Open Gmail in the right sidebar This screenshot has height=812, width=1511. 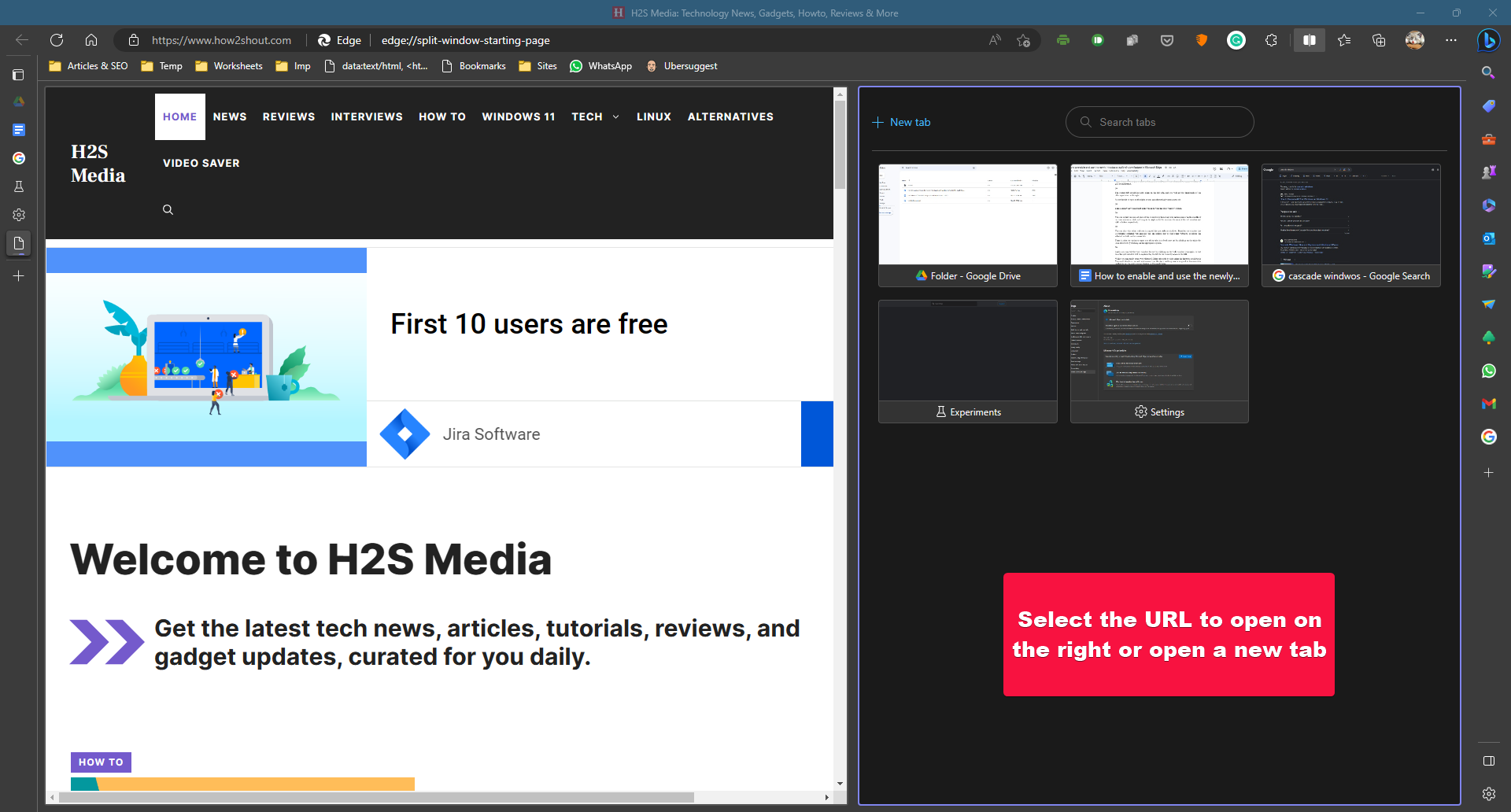(1488, 404)
